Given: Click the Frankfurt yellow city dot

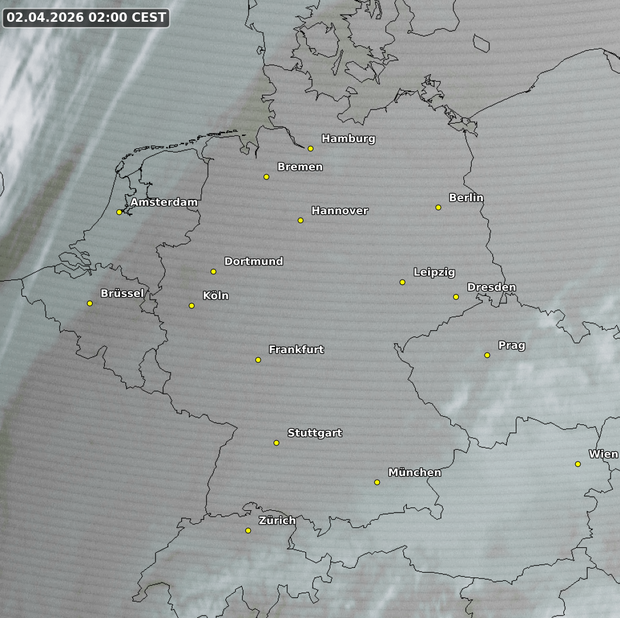Looking at the screenshot, I should 258,360.
